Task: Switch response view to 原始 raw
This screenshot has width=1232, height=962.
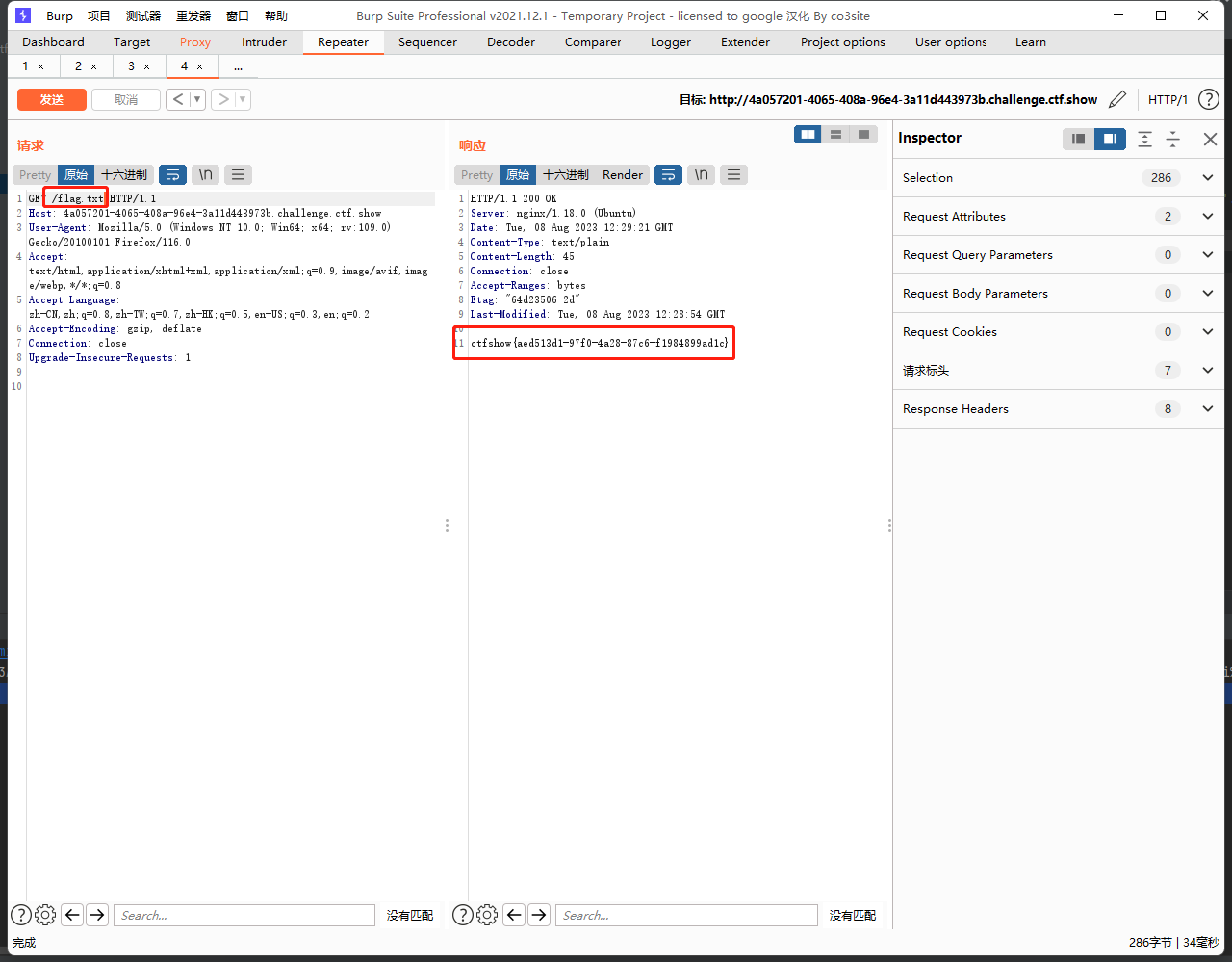Action: pyautogui.click(x=518, y=174)
